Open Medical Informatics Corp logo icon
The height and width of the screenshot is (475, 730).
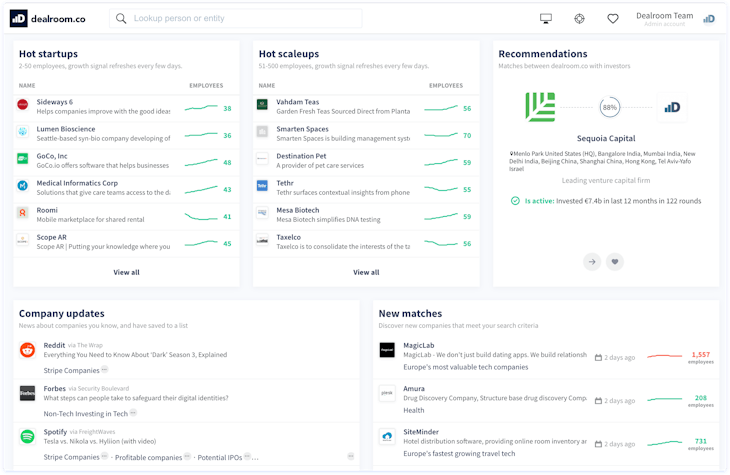point(23,185)
